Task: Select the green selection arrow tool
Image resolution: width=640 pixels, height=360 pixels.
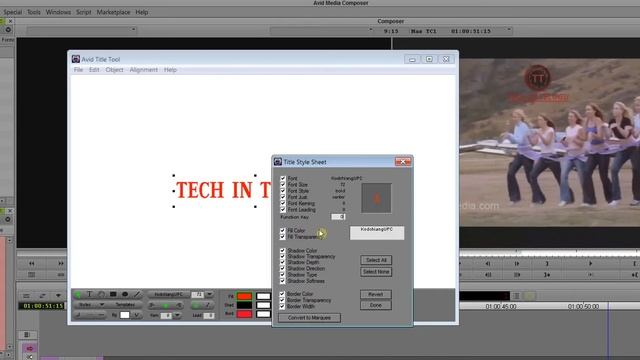Action: point(78,294)
